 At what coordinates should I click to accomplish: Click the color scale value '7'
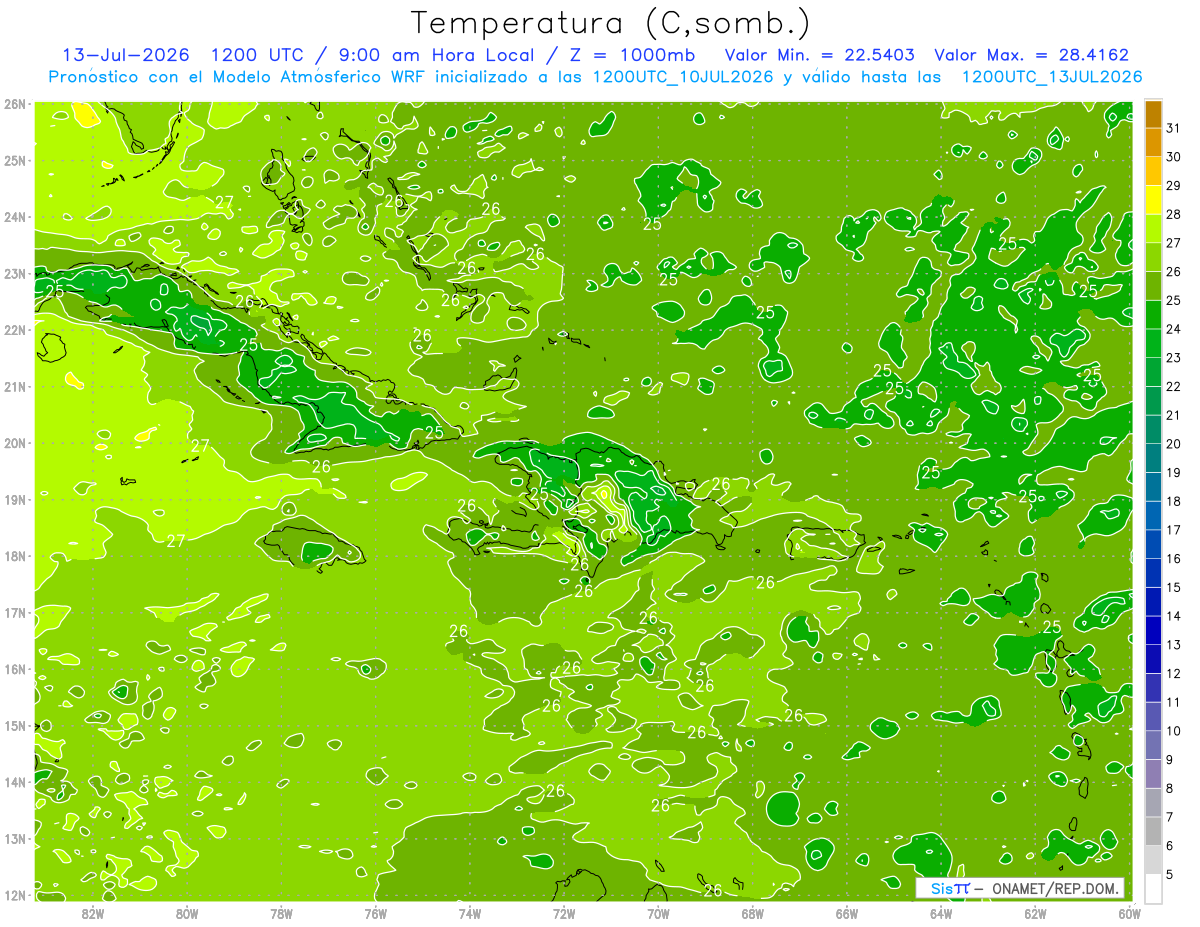click(1170, 817)
